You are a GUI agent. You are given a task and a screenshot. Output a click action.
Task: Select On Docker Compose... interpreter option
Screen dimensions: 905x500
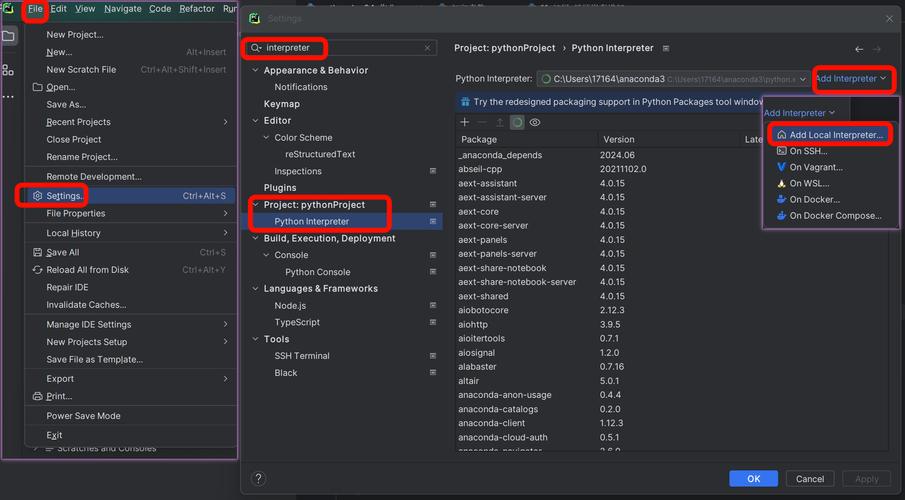tap(830, 215)
